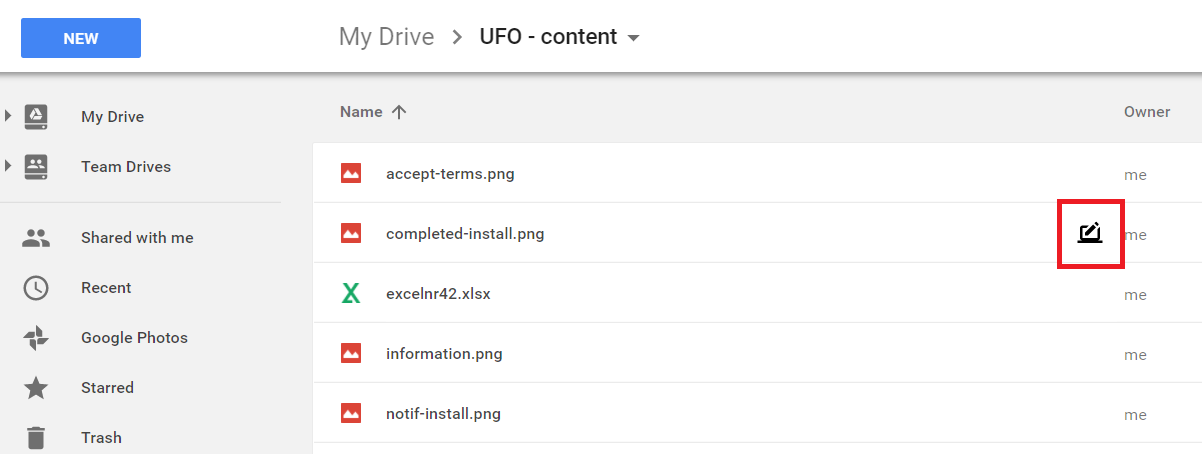Select the Shared with me people icon
The height and width of the screenshot is (454, 1202).
(36, 238)
